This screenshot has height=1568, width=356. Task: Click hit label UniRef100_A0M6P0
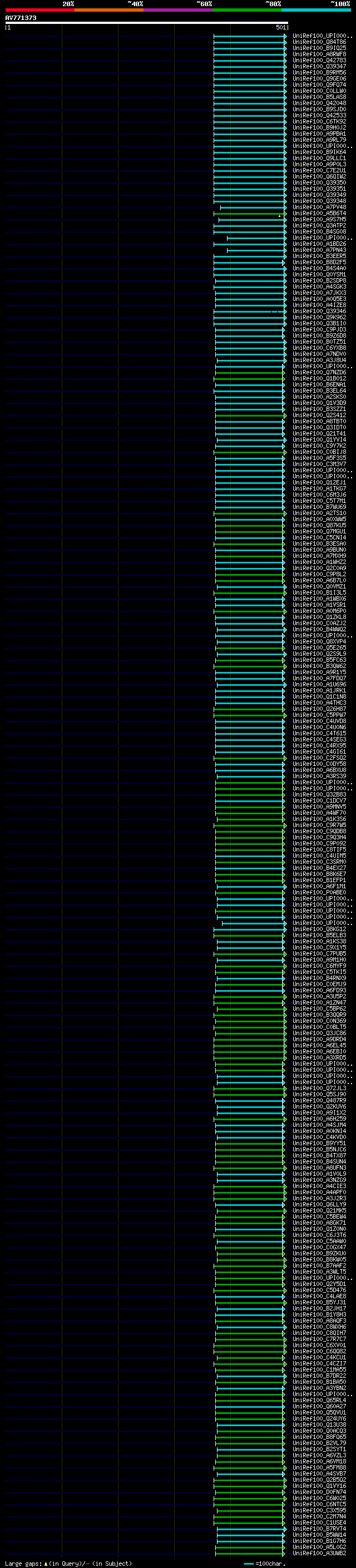tap(319, 611)
